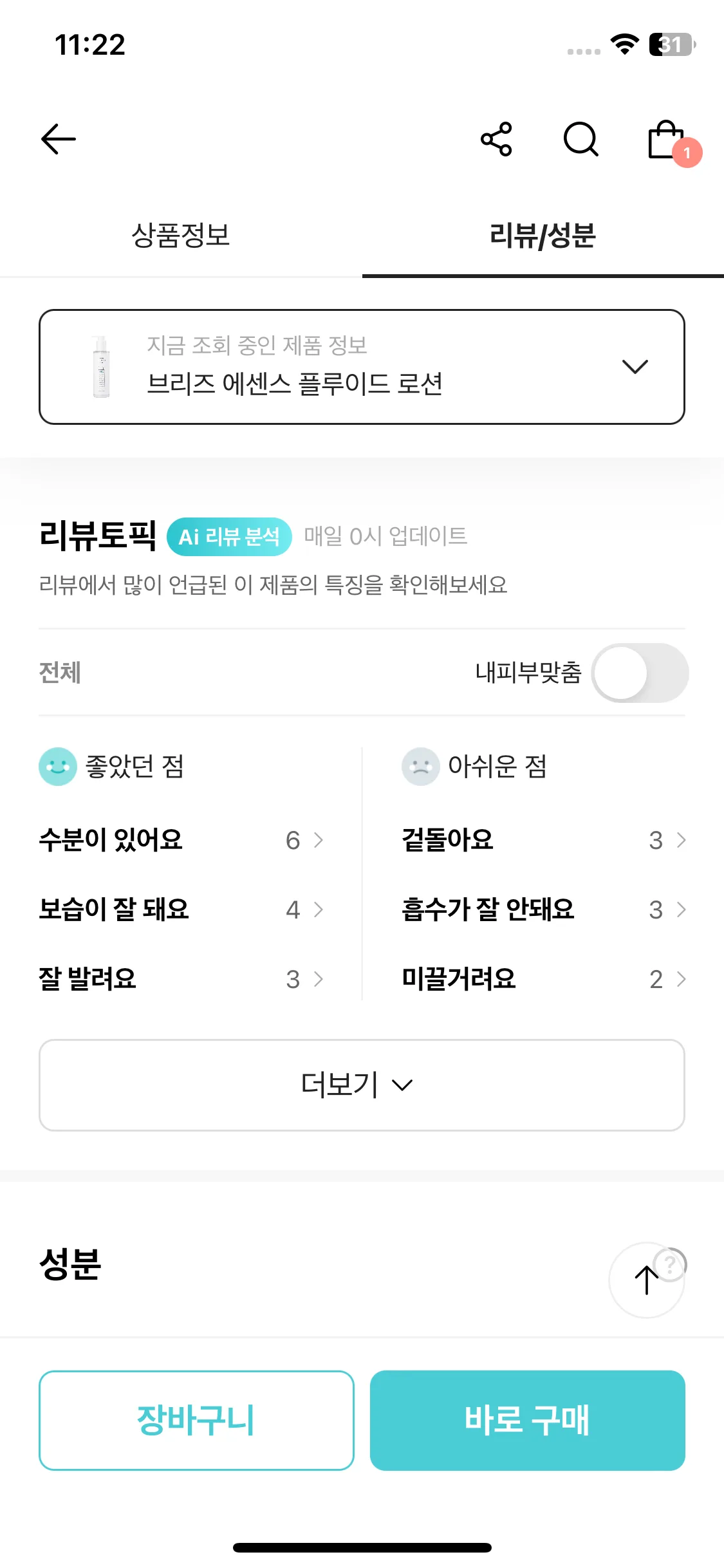Tap the question mark help icon
This screenshot has height=1568, width=724.
670,1265
